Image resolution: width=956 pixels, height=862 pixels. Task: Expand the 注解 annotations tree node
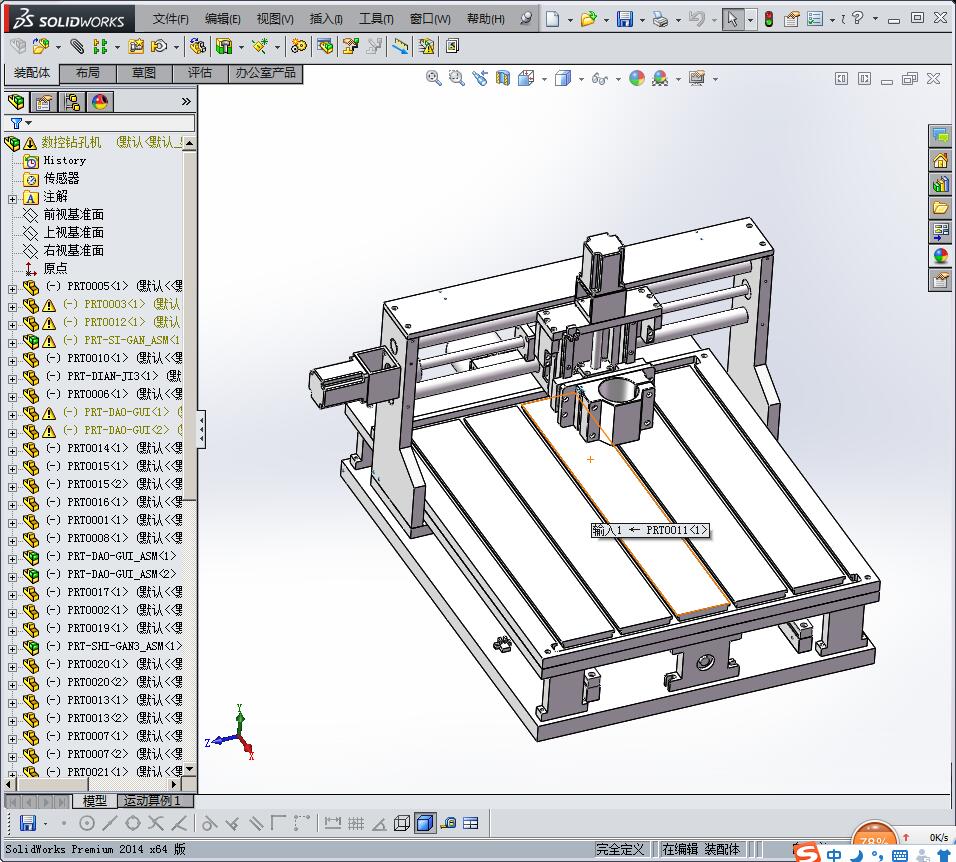pyautogui.click(x=12, y=198)
